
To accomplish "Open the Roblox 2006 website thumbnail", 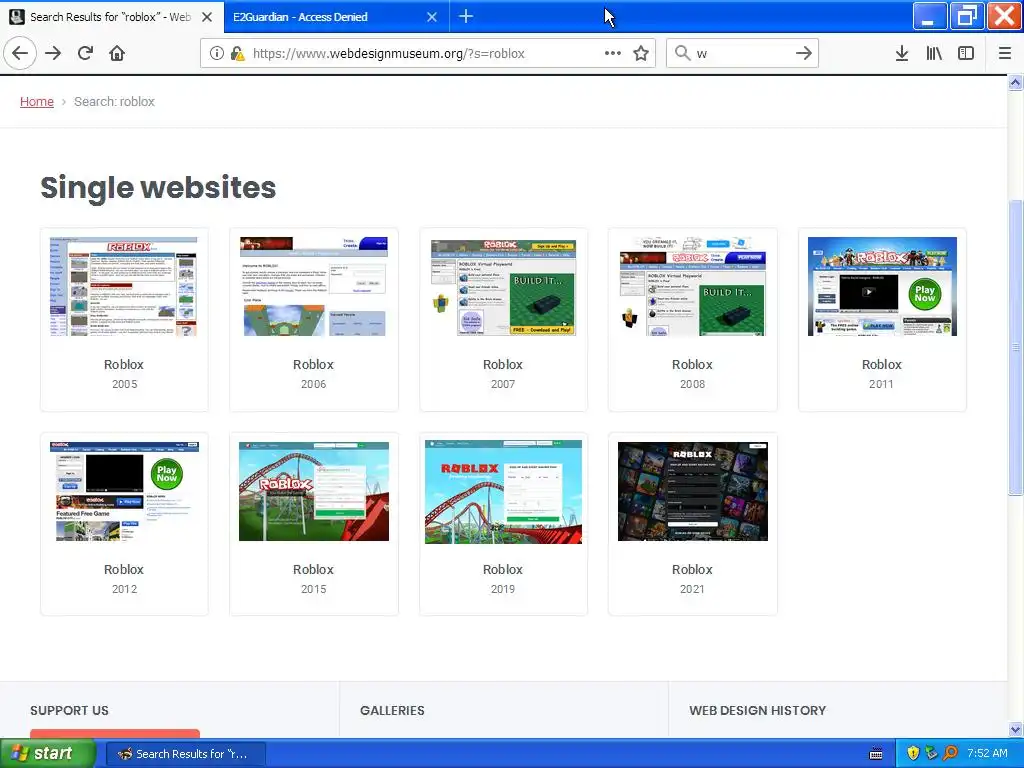I will coord(313,286).
